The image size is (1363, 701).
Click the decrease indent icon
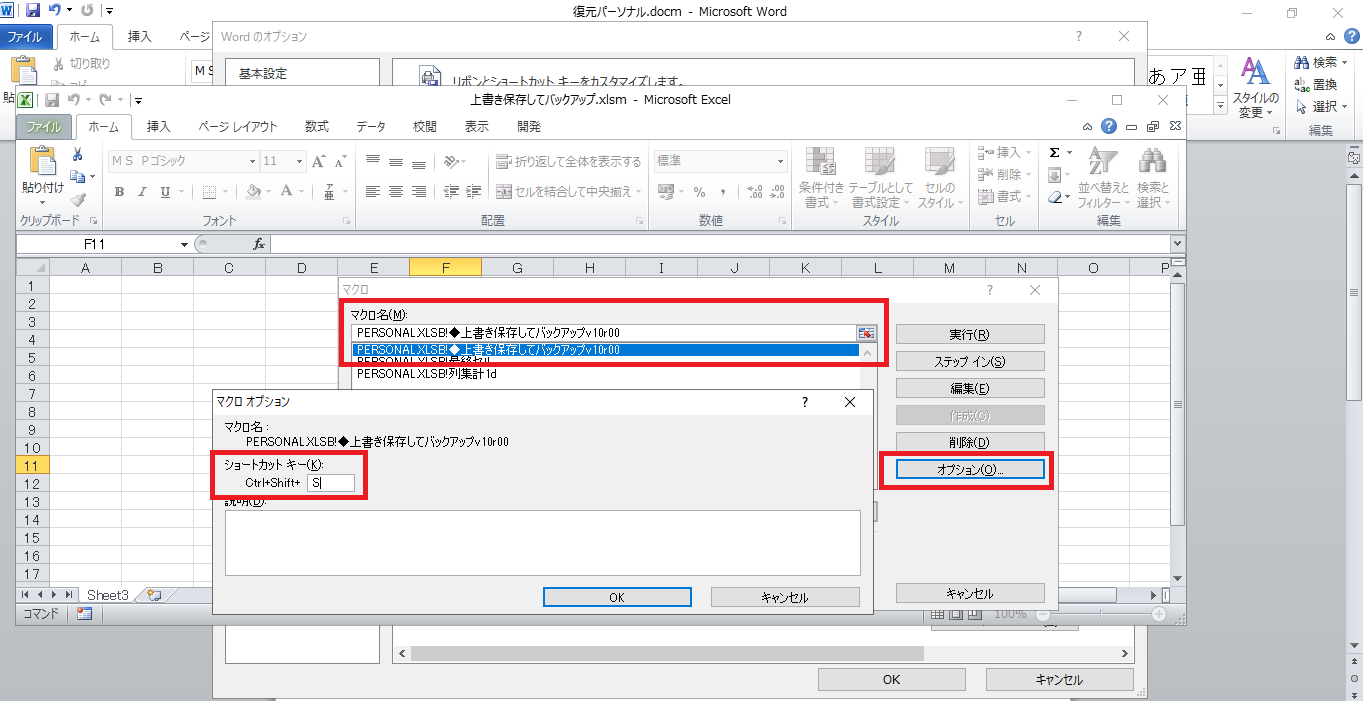[451, 192]
